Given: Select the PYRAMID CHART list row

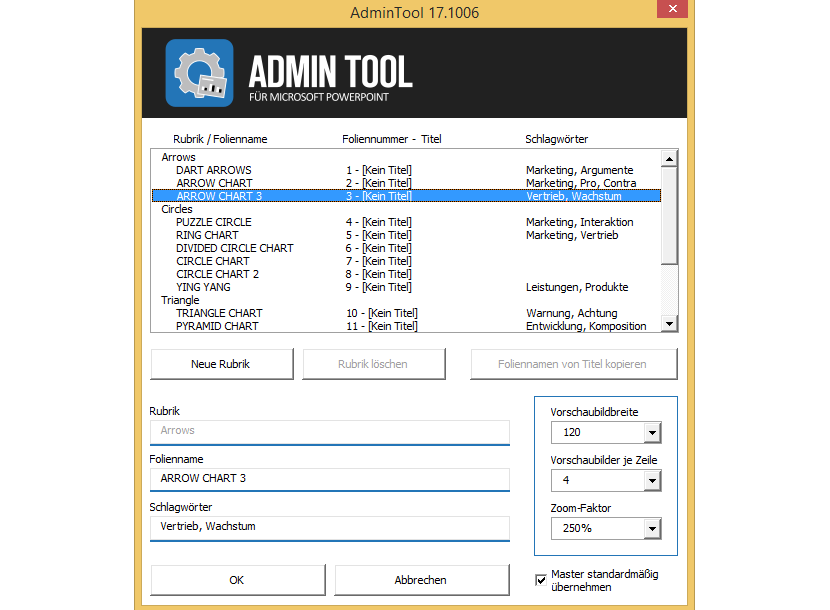Looking at the screenshot, I should pyautogui.click(x=217, y=326).
